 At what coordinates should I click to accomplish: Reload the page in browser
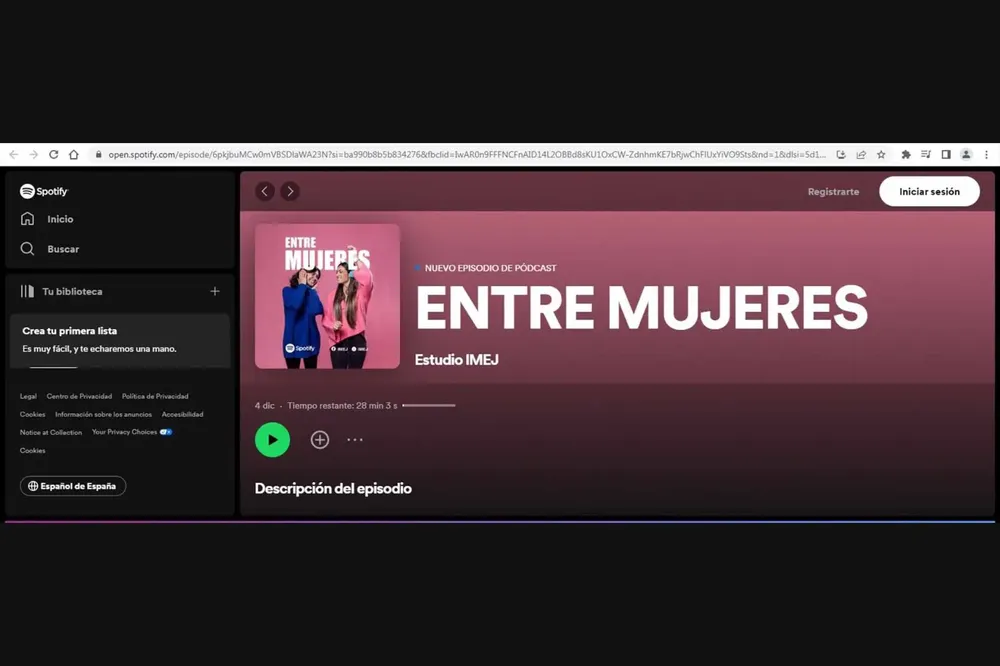pos(53,155)
